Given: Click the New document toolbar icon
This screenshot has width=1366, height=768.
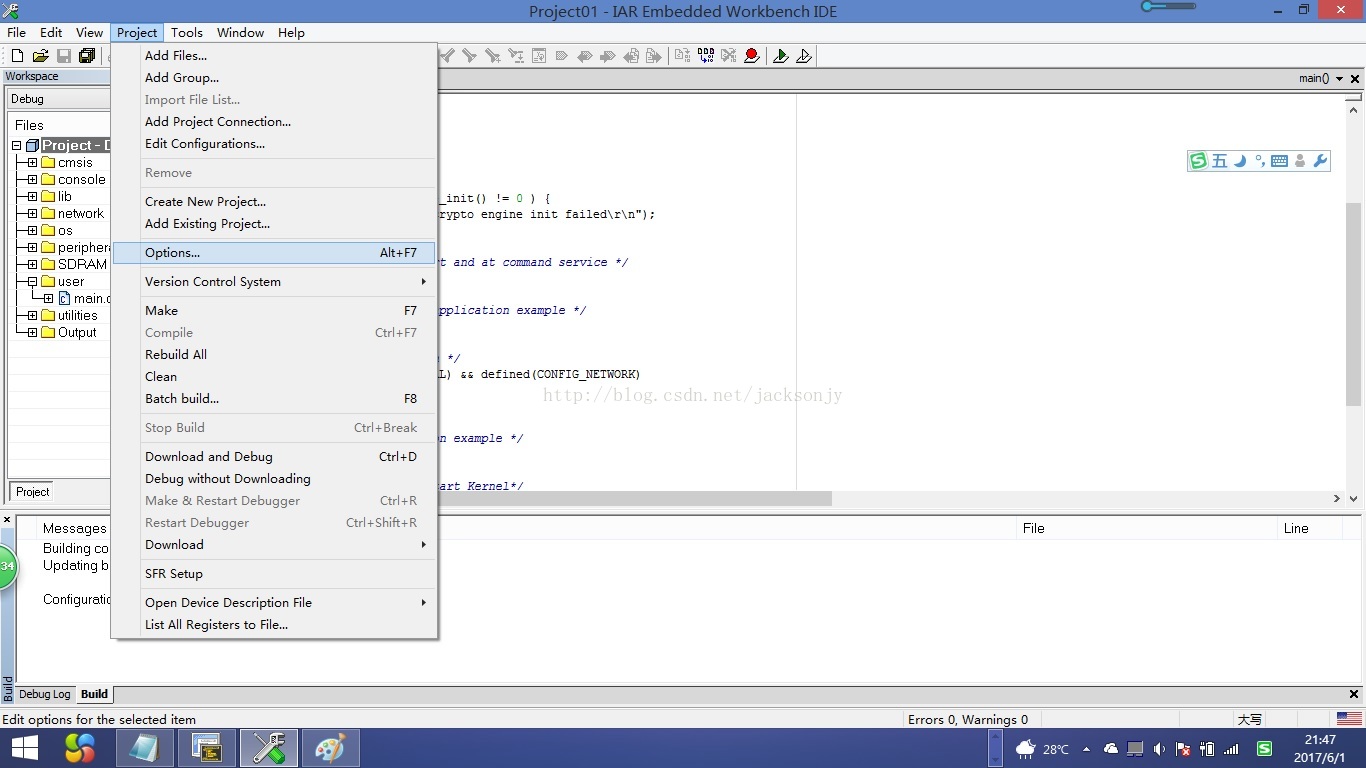Looking at the screenshot, I should tap(17, 56).
